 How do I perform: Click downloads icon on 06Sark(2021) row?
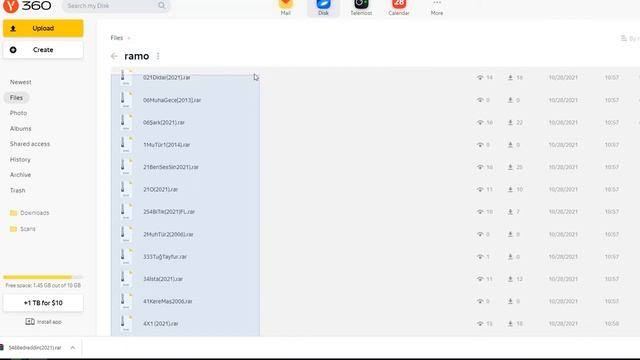coord(510,122)
